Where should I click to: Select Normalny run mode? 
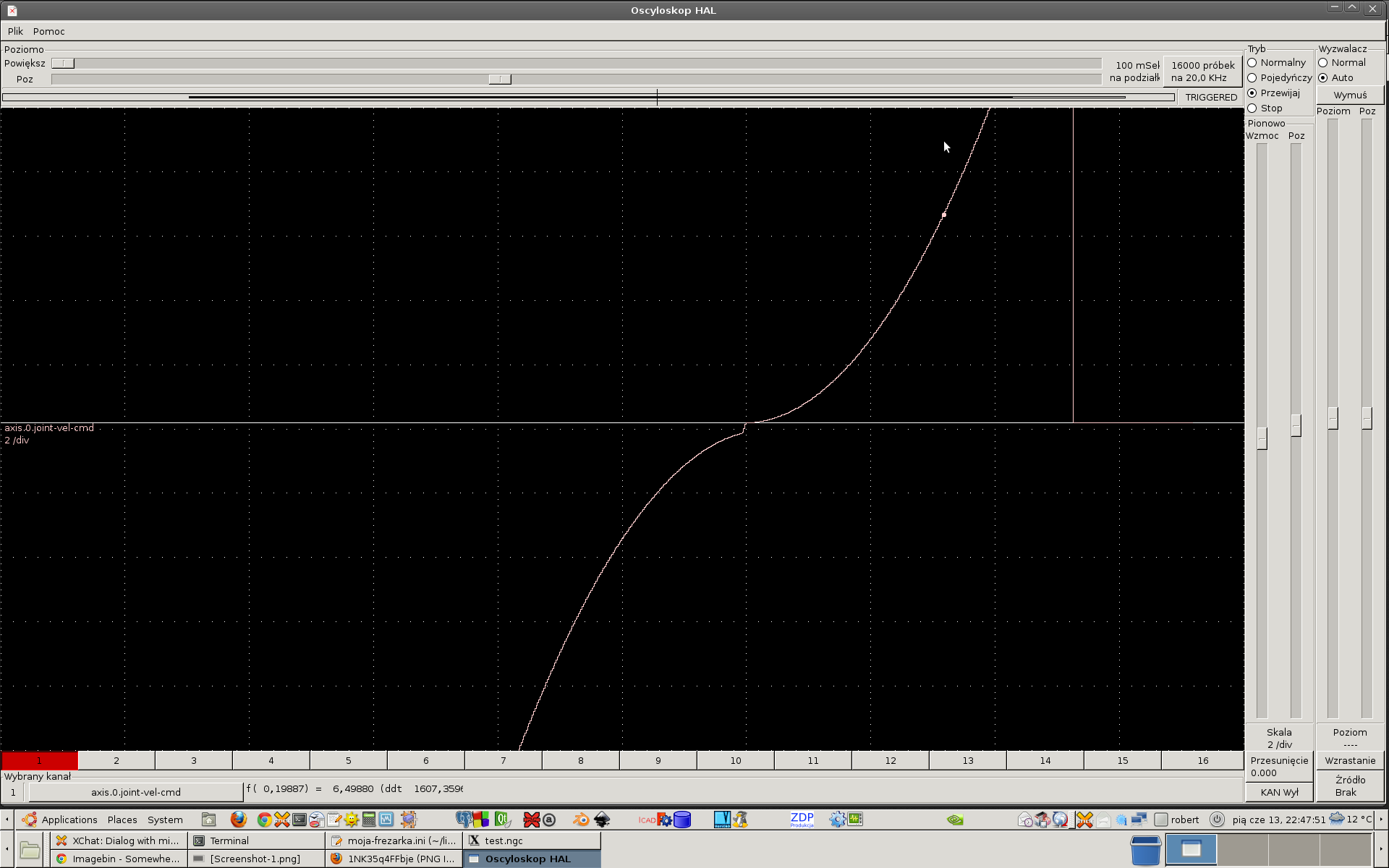point(1276,63)
